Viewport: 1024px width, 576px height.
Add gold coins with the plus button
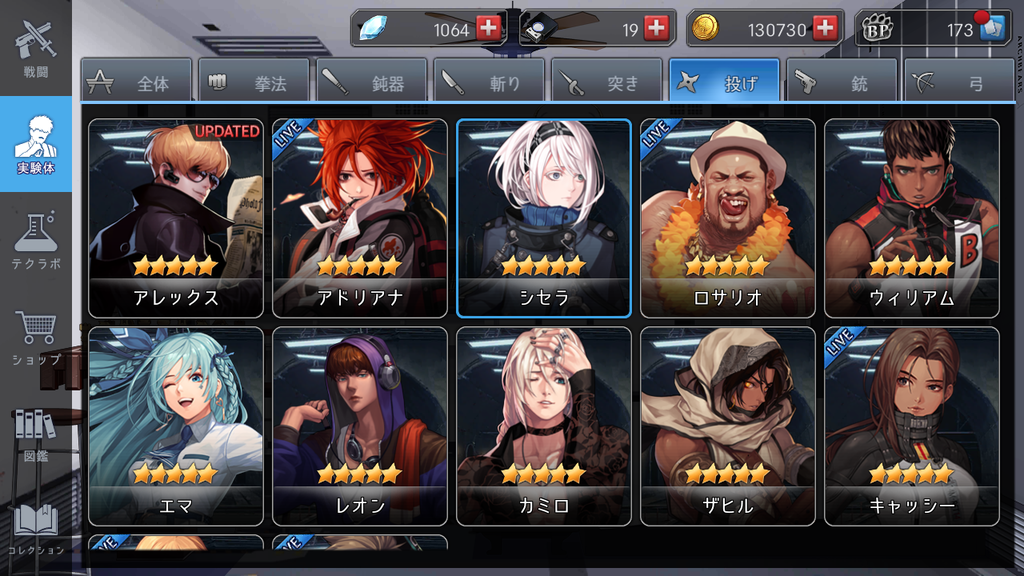coord(825,28)
